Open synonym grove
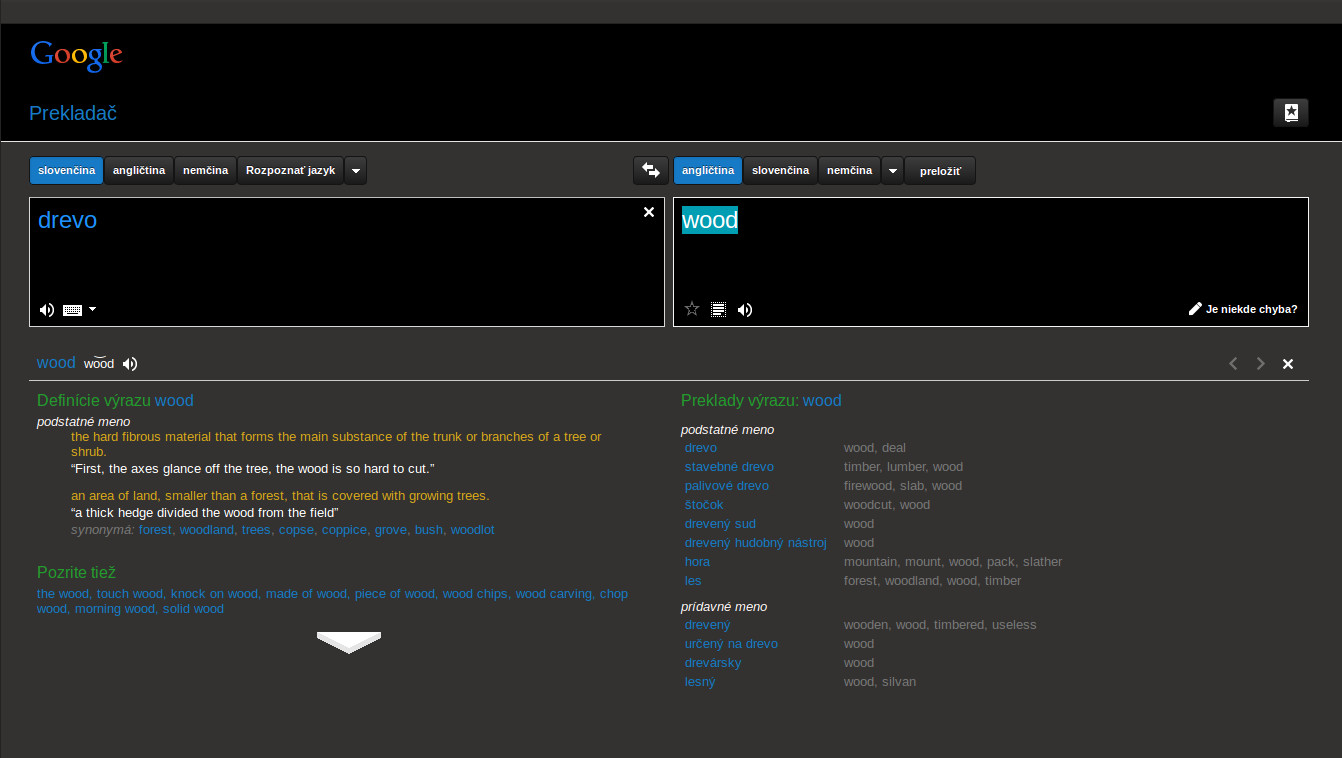The image size is (1342, 758). (391, 530)
